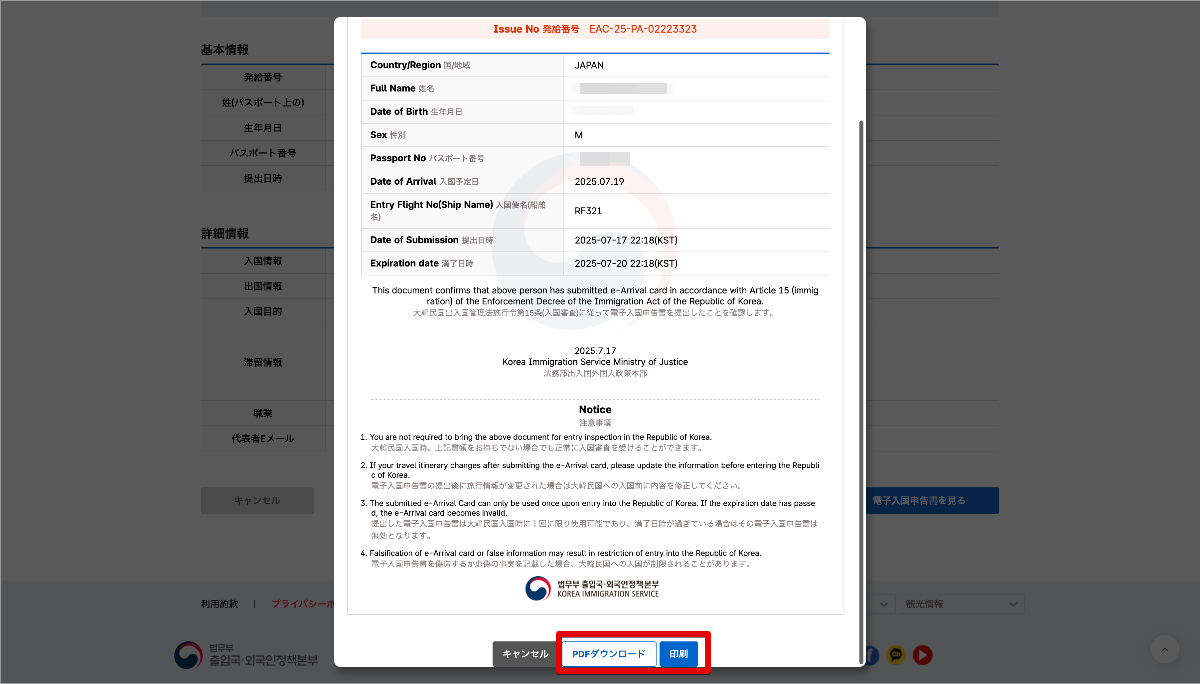The height and width of the screenshot is (684, 1200).
Task: Click the PDFダウンロード button
Action: (608, 654)
